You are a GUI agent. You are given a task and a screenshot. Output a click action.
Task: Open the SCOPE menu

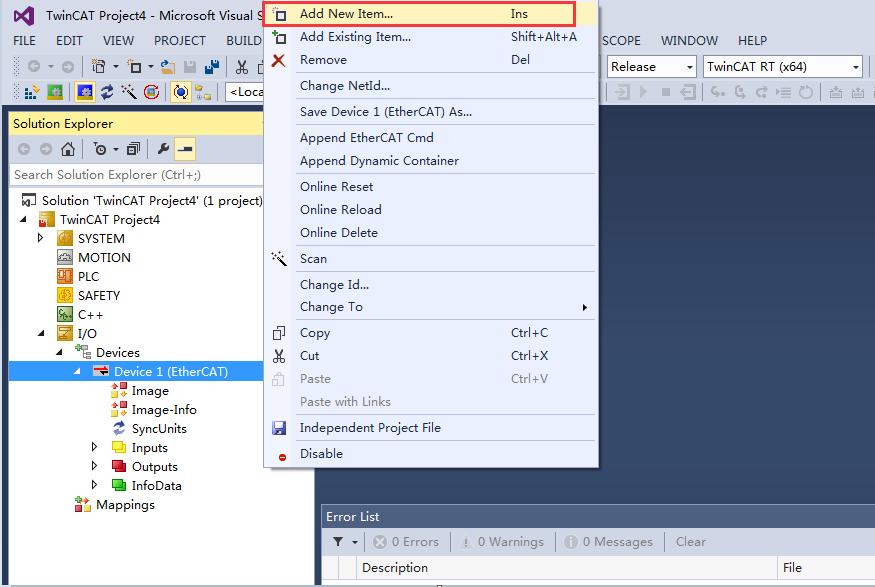[621, 41]
